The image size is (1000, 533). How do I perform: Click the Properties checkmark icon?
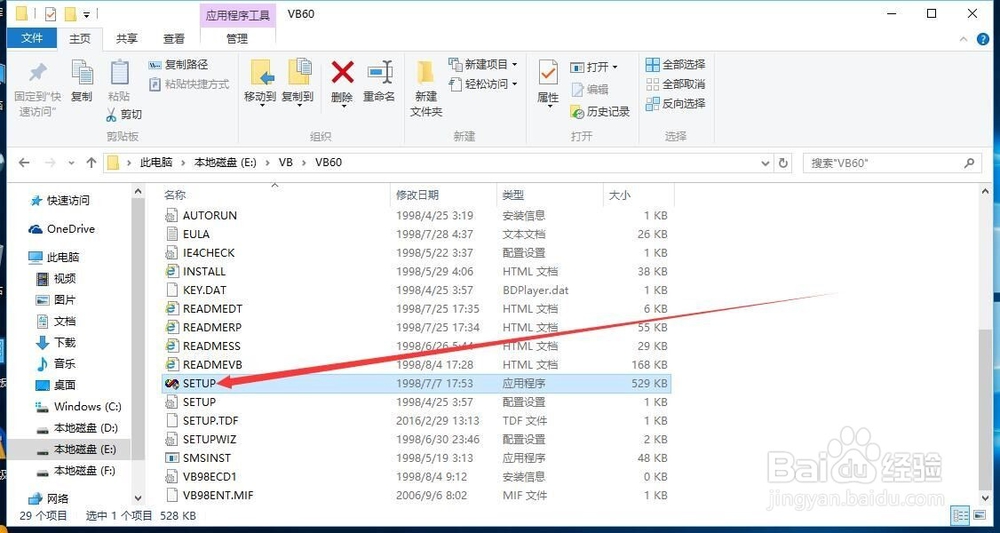tap(548, 73)
